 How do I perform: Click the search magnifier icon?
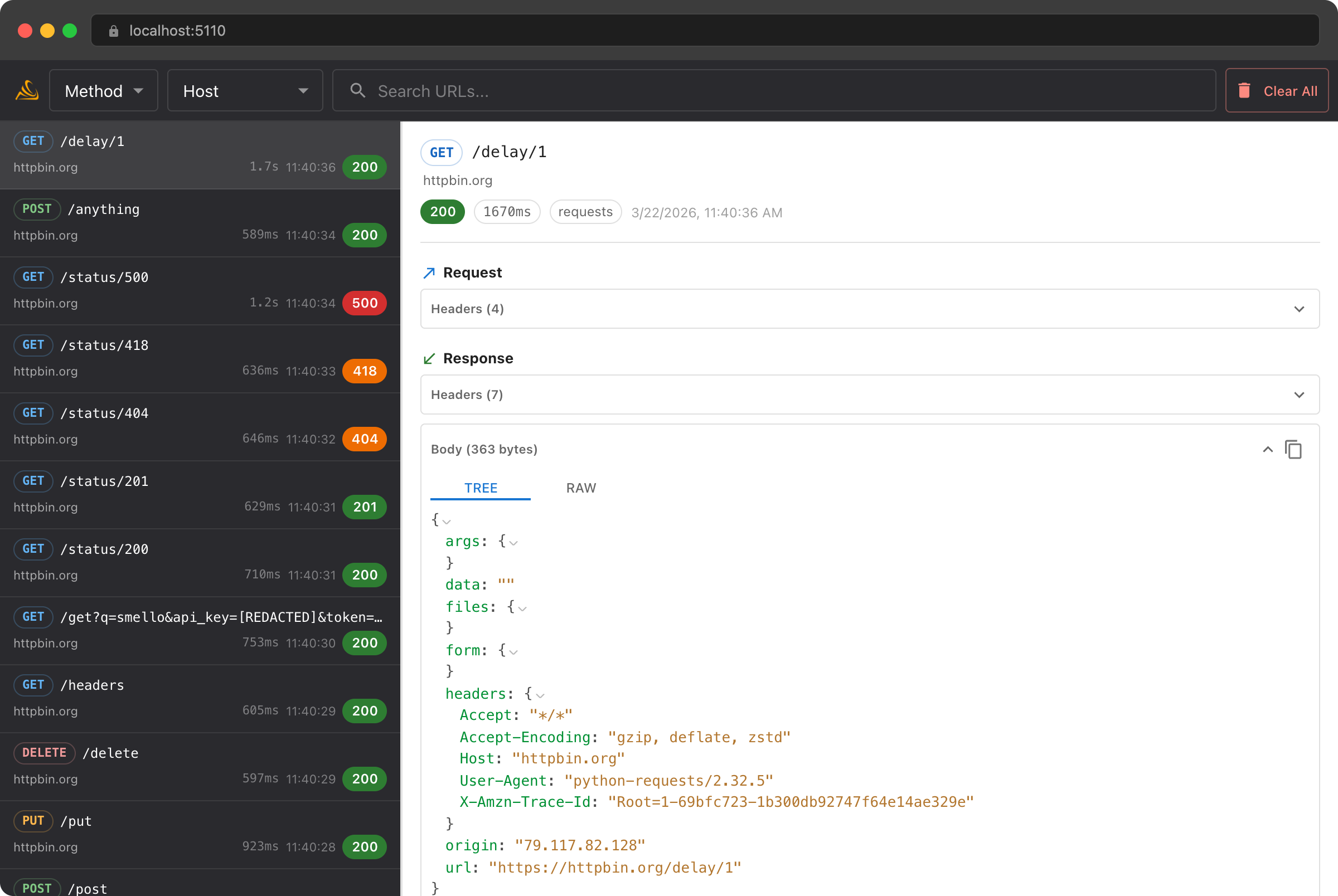coord(357,90)
